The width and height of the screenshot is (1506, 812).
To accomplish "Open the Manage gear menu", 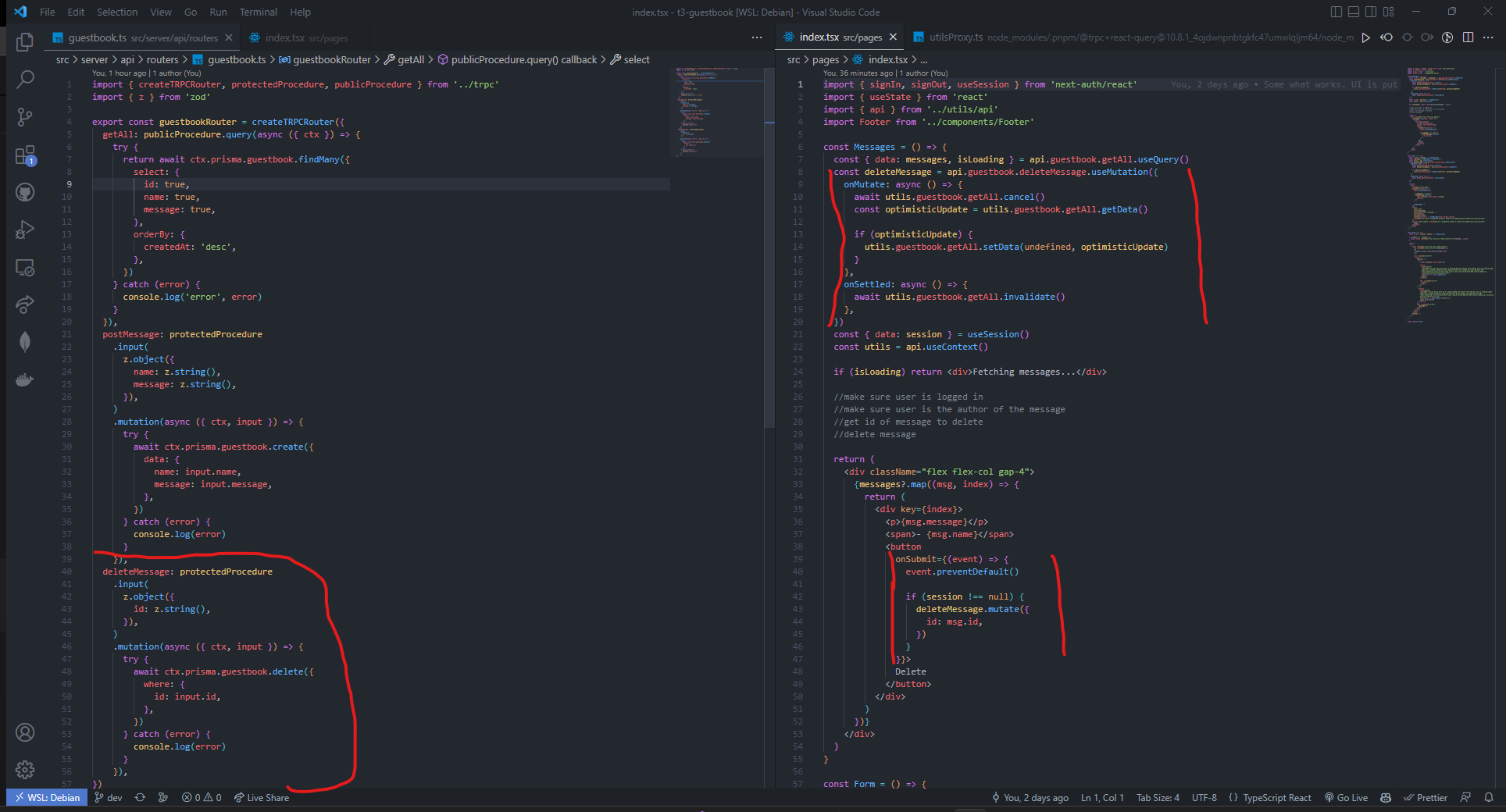I will pyautogui.click(x=25, y=770).
